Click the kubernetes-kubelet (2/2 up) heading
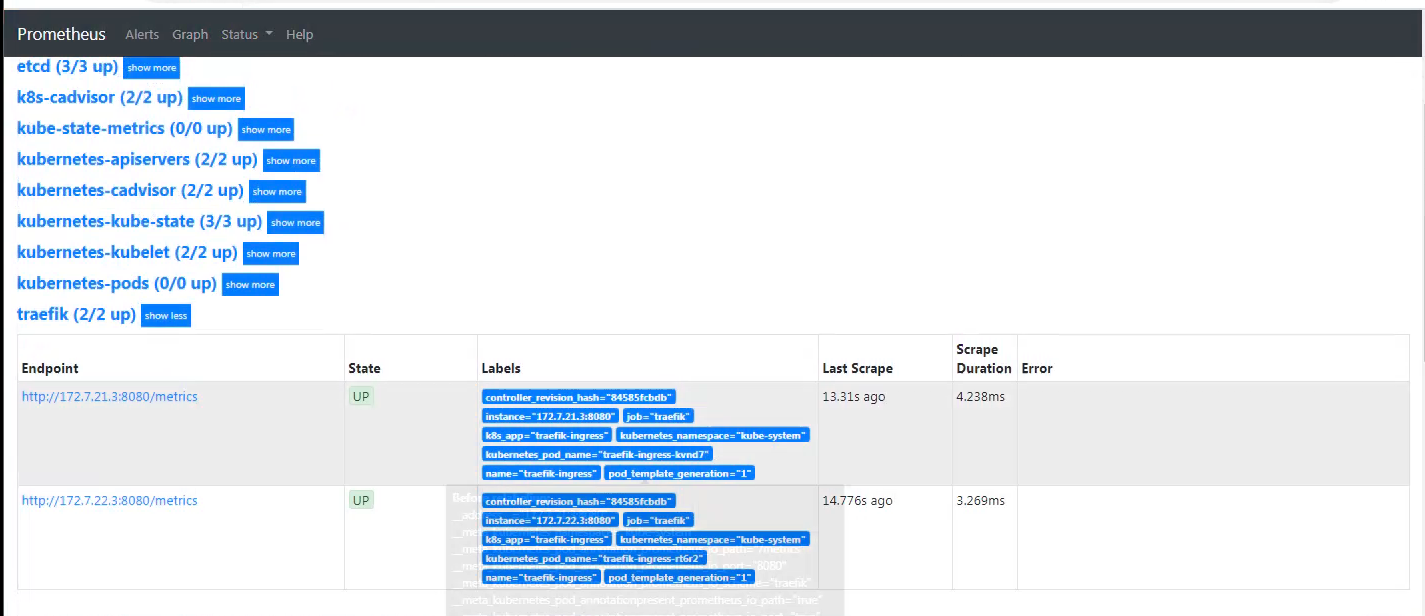 [127, 252]
